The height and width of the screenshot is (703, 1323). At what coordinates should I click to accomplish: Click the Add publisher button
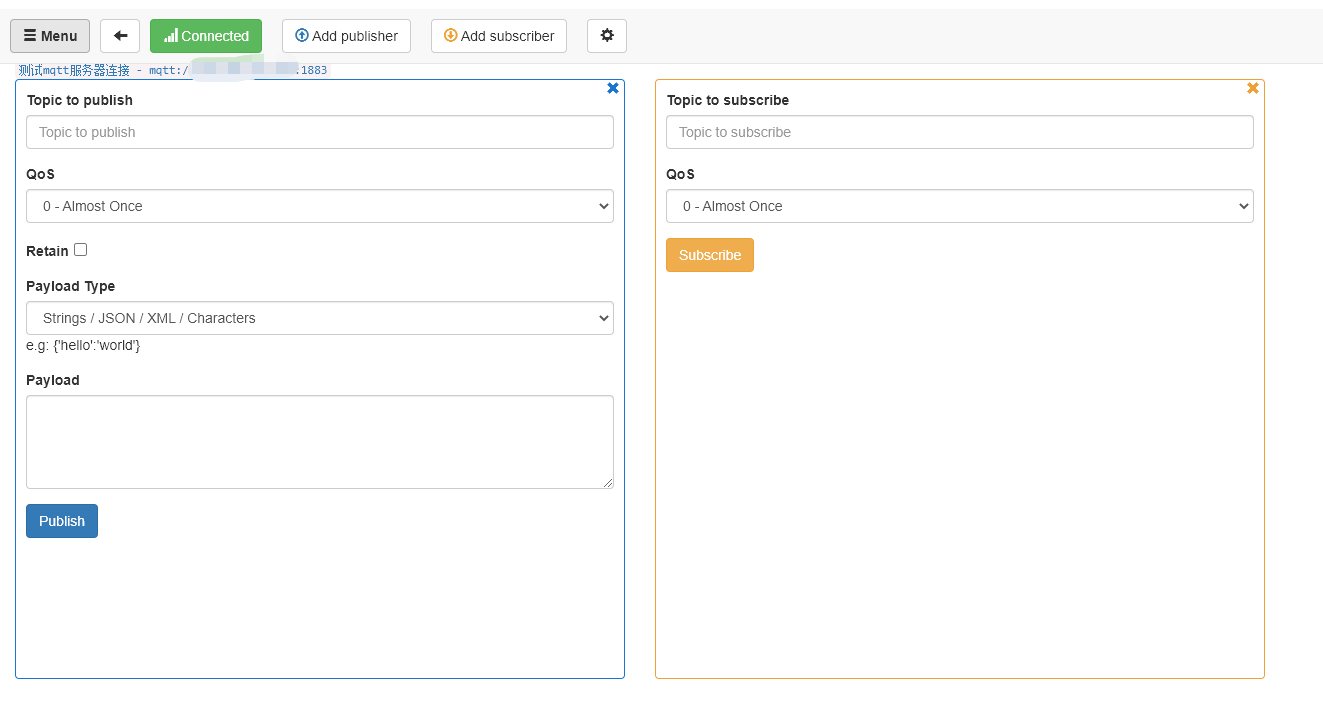tap(346, 36)
